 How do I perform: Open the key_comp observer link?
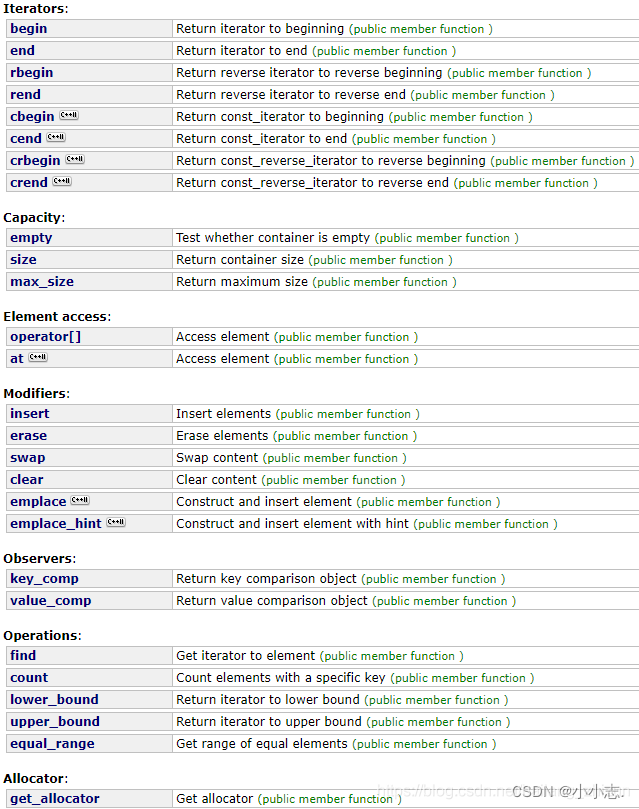tap(44, 578)
